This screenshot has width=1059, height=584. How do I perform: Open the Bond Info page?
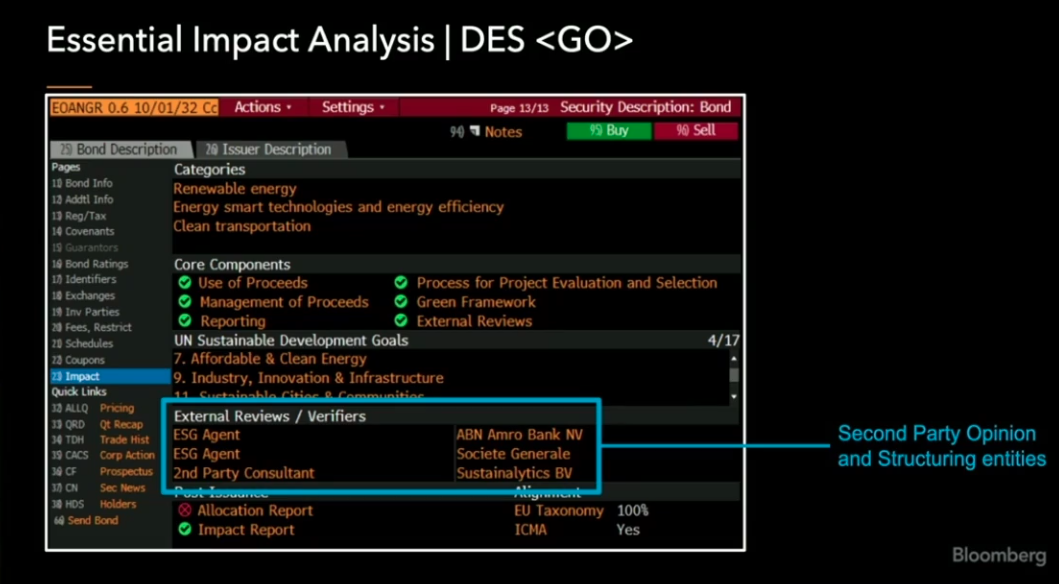(x=82, y=183)
